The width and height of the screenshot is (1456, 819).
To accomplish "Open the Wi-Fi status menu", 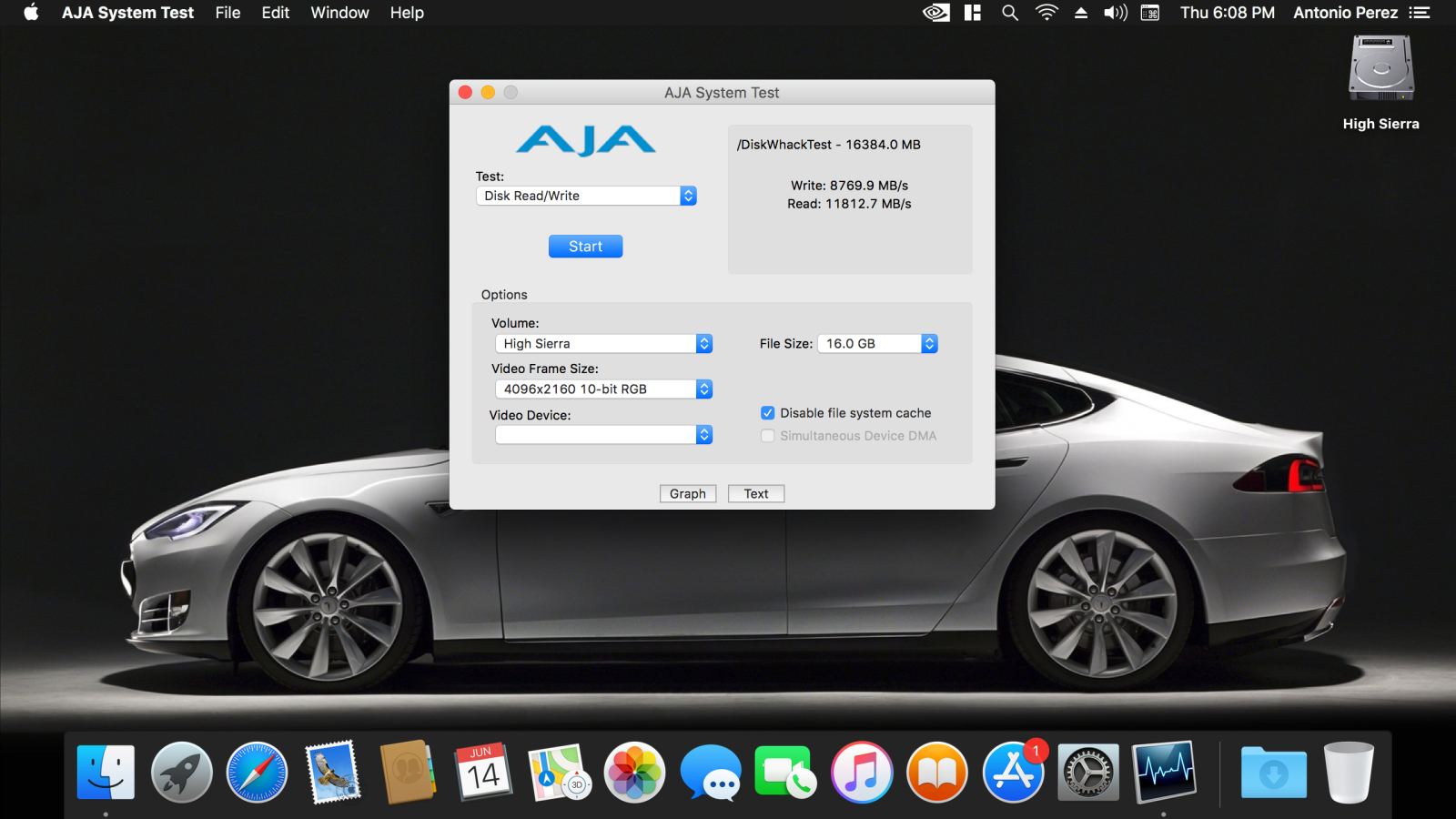I will [1046, 13].
